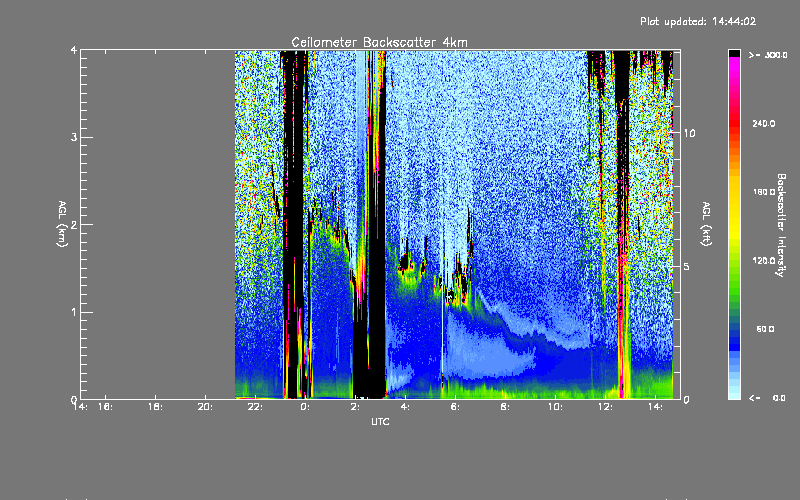Screen dimensions: 800x500
Task: Click the left 'AGL (km)' axis label
Action: point(62,224)
